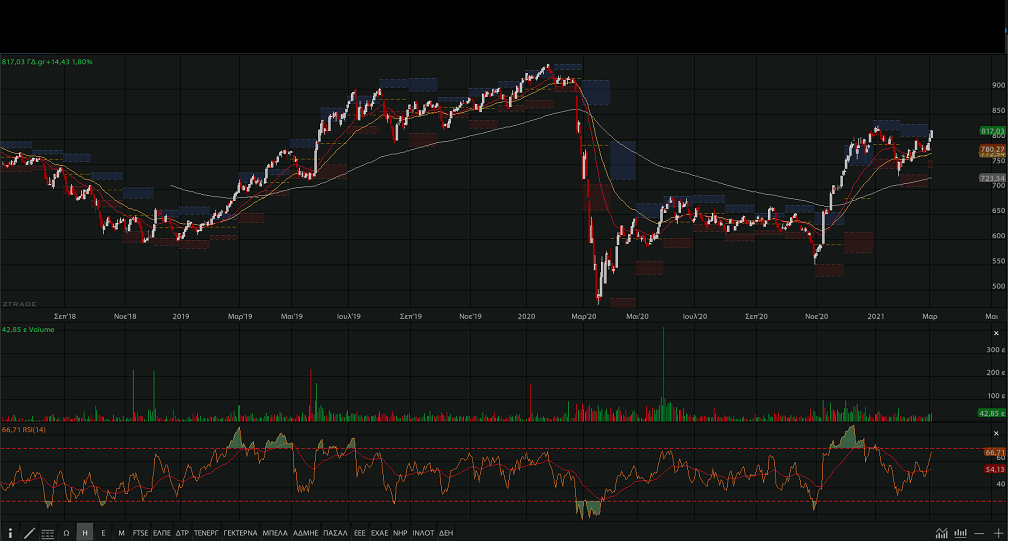Toggle the highlighted Η timeframe button

point(85,533)
